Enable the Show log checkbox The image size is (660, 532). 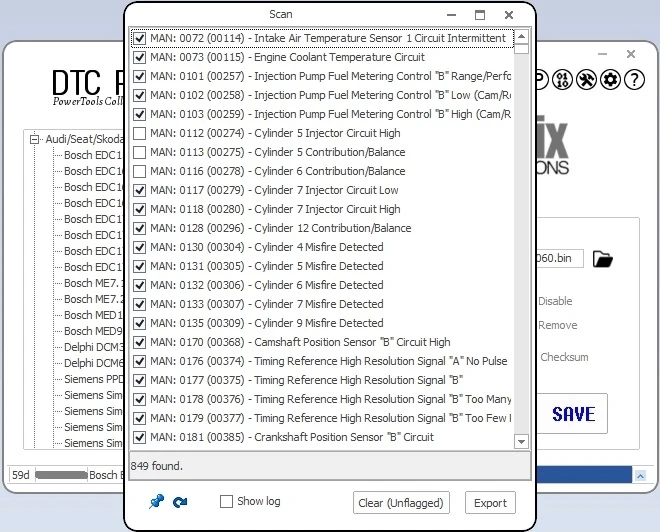click(226, 501)
